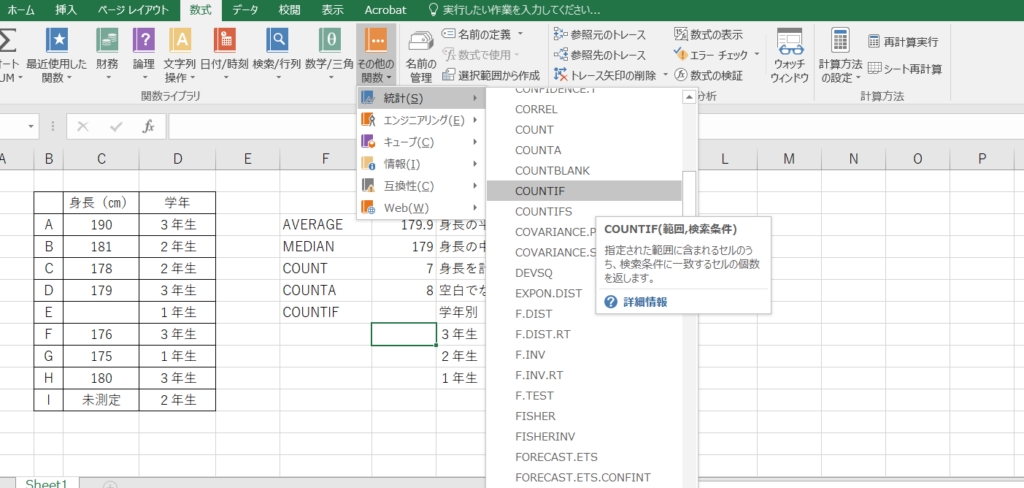
Task: Click 選択範囲から作成 icon
Action: 449,75
